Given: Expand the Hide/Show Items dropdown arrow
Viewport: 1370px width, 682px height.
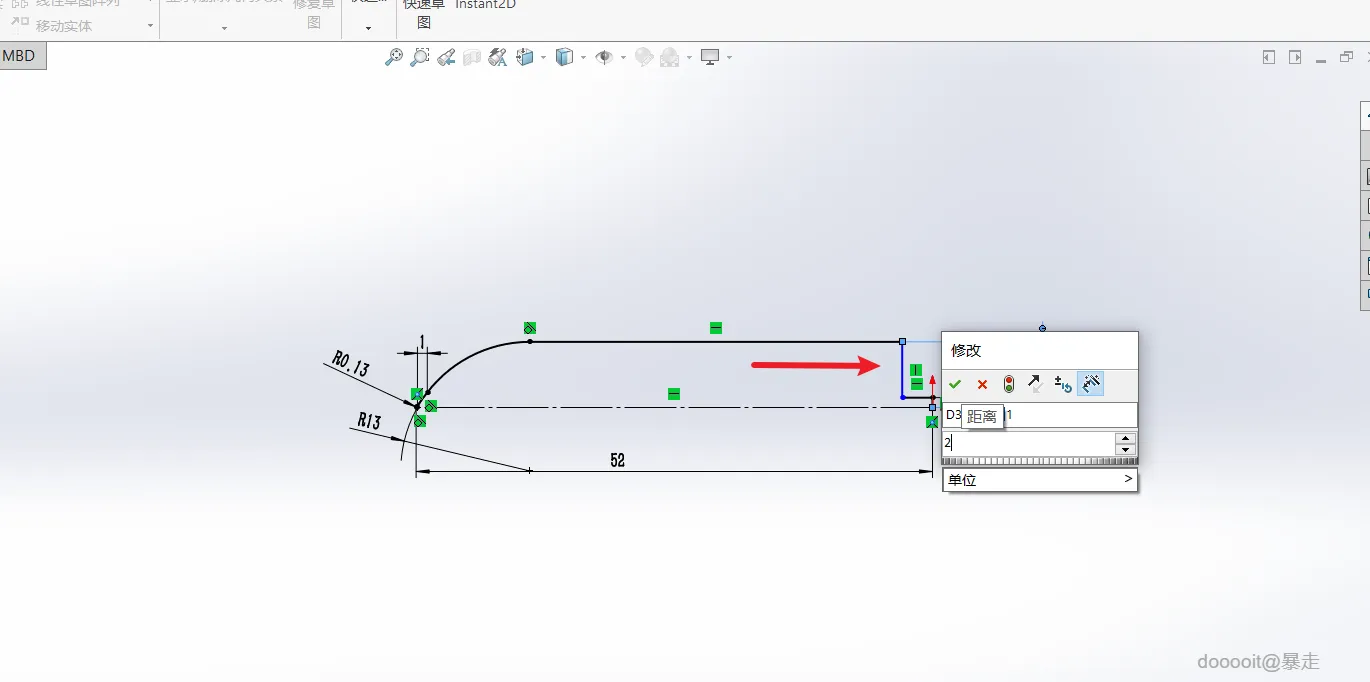Looking at the screenshot, I should tap(623, 58).
